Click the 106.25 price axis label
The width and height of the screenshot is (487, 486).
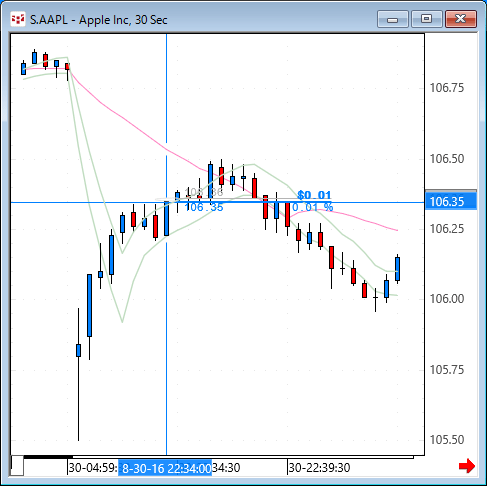click(447, 229)
